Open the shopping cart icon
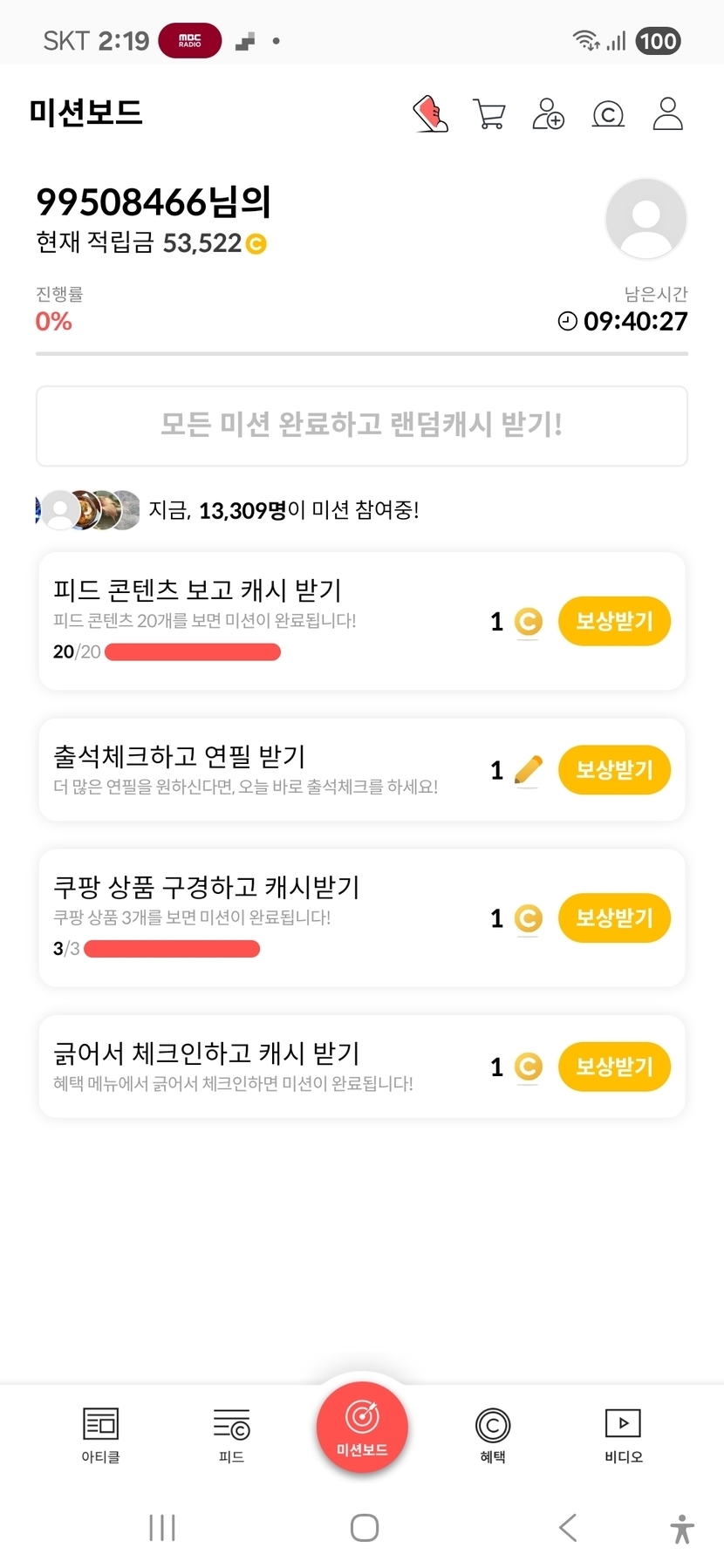The height and width of the screenshot is (1568, 724). pos(488,114)
